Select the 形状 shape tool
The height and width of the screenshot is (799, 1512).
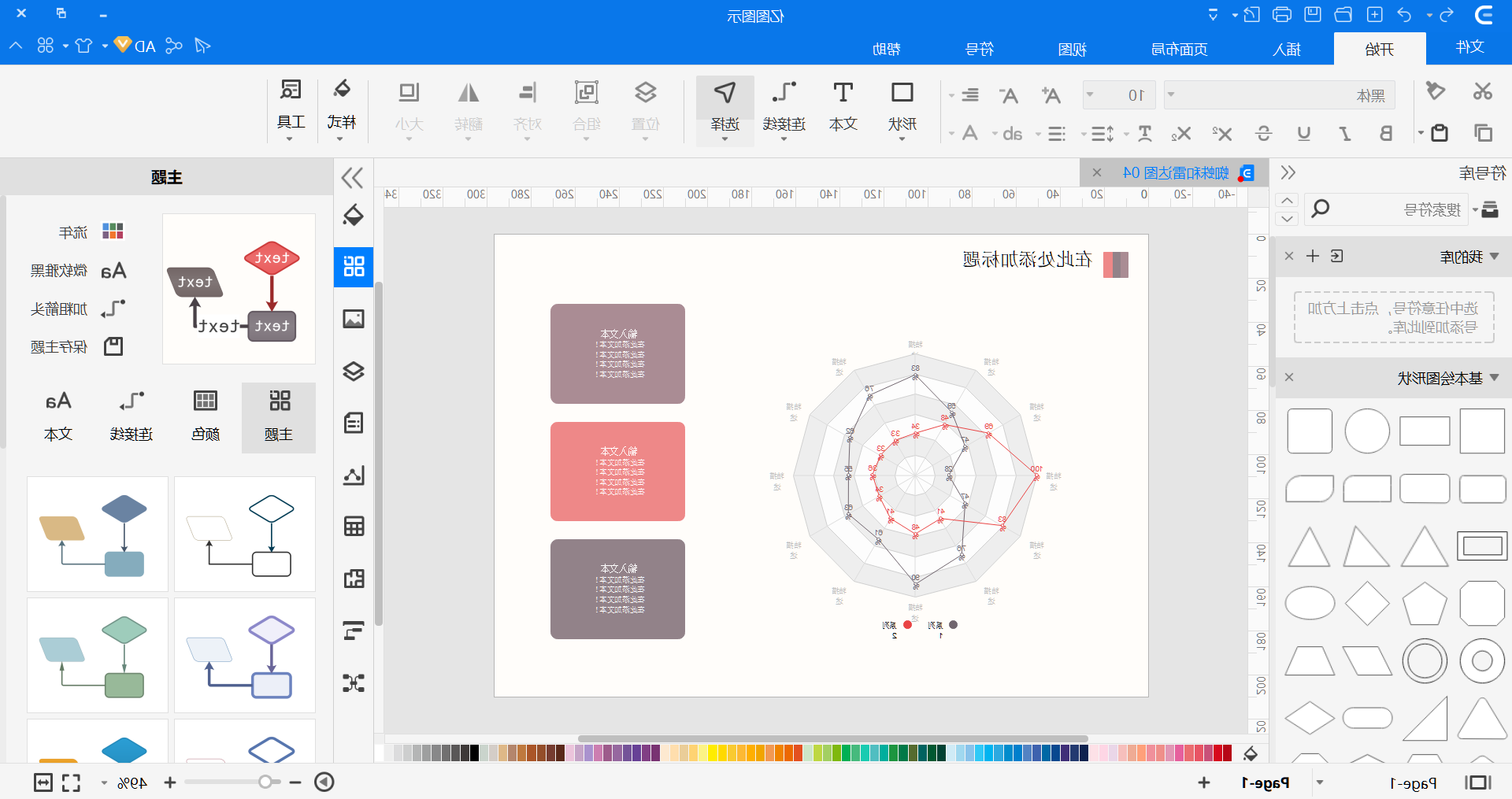click(x=902, y=110)
